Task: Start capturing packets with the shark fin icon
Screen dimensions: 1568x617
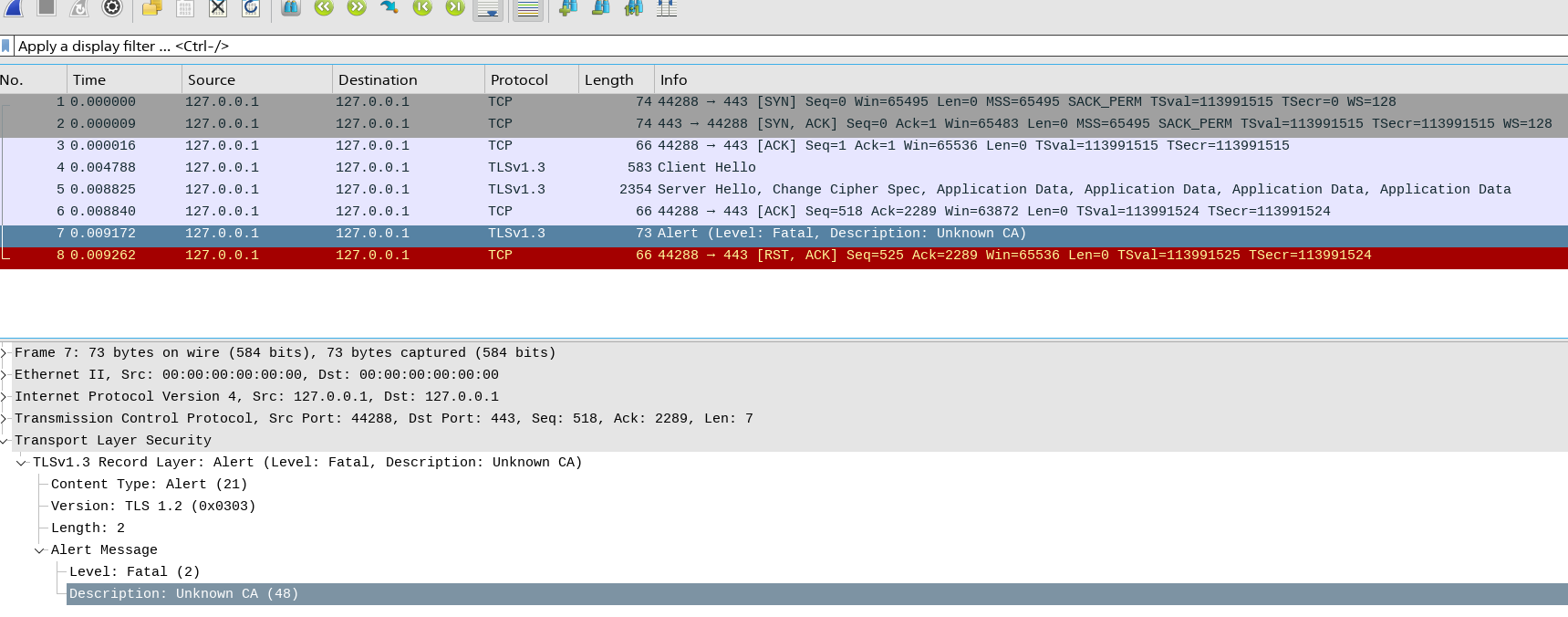Action: coord(14,7)
